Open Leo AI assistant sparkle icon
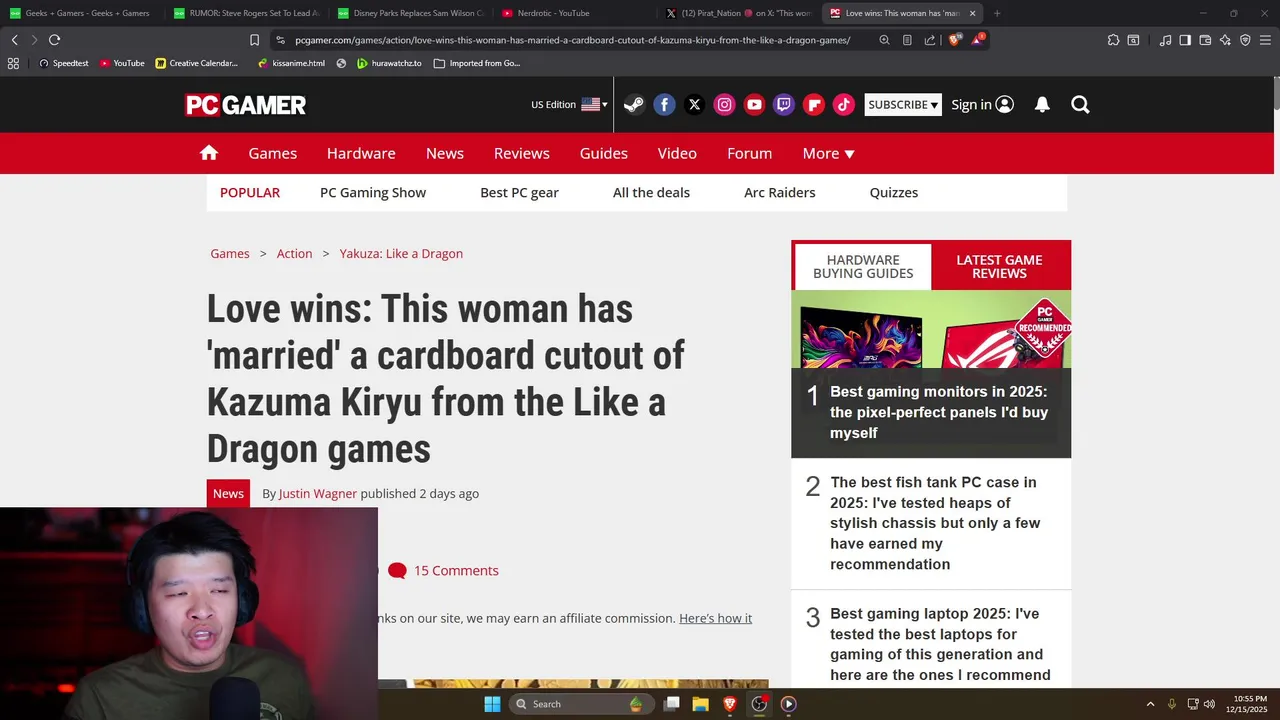 pos(1225,40)
